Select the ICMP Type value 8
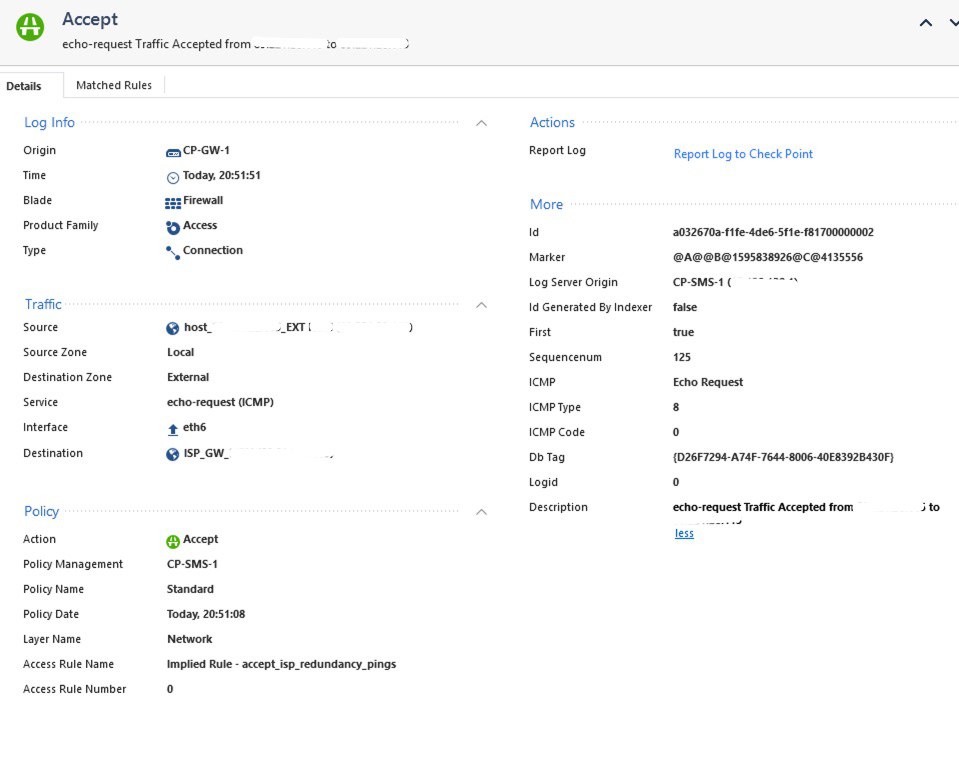 (x=676, y=408)
